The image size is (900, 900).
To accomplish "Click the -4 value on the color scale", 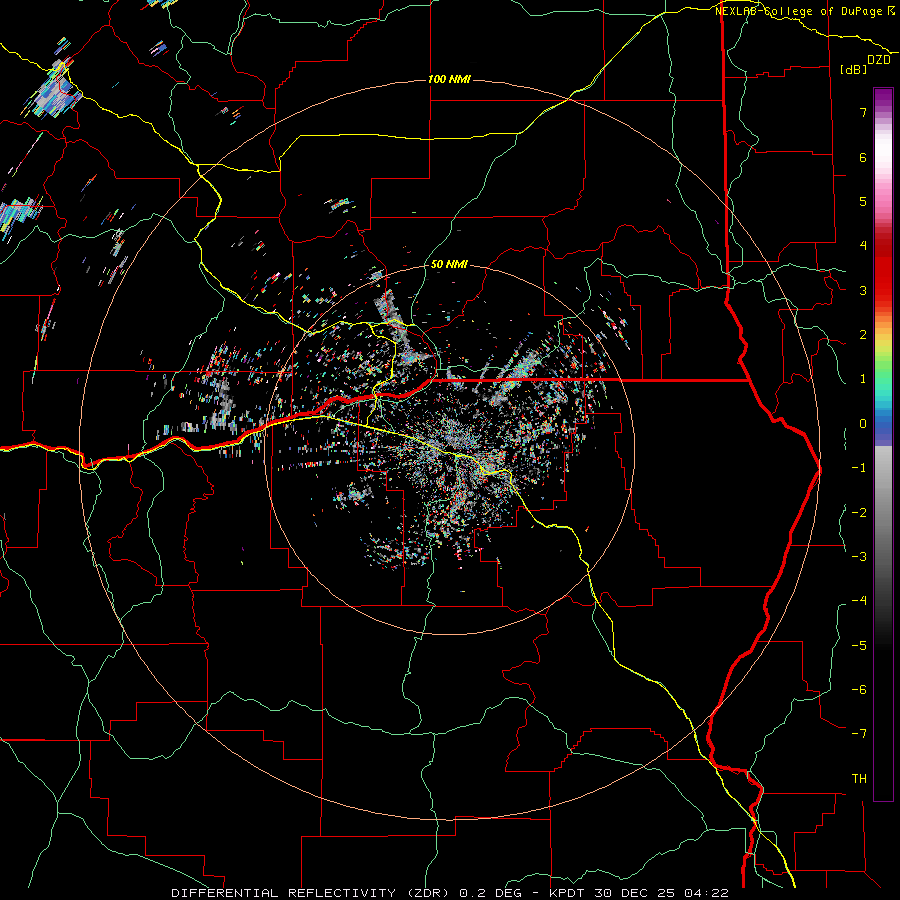I will [859, 601].
